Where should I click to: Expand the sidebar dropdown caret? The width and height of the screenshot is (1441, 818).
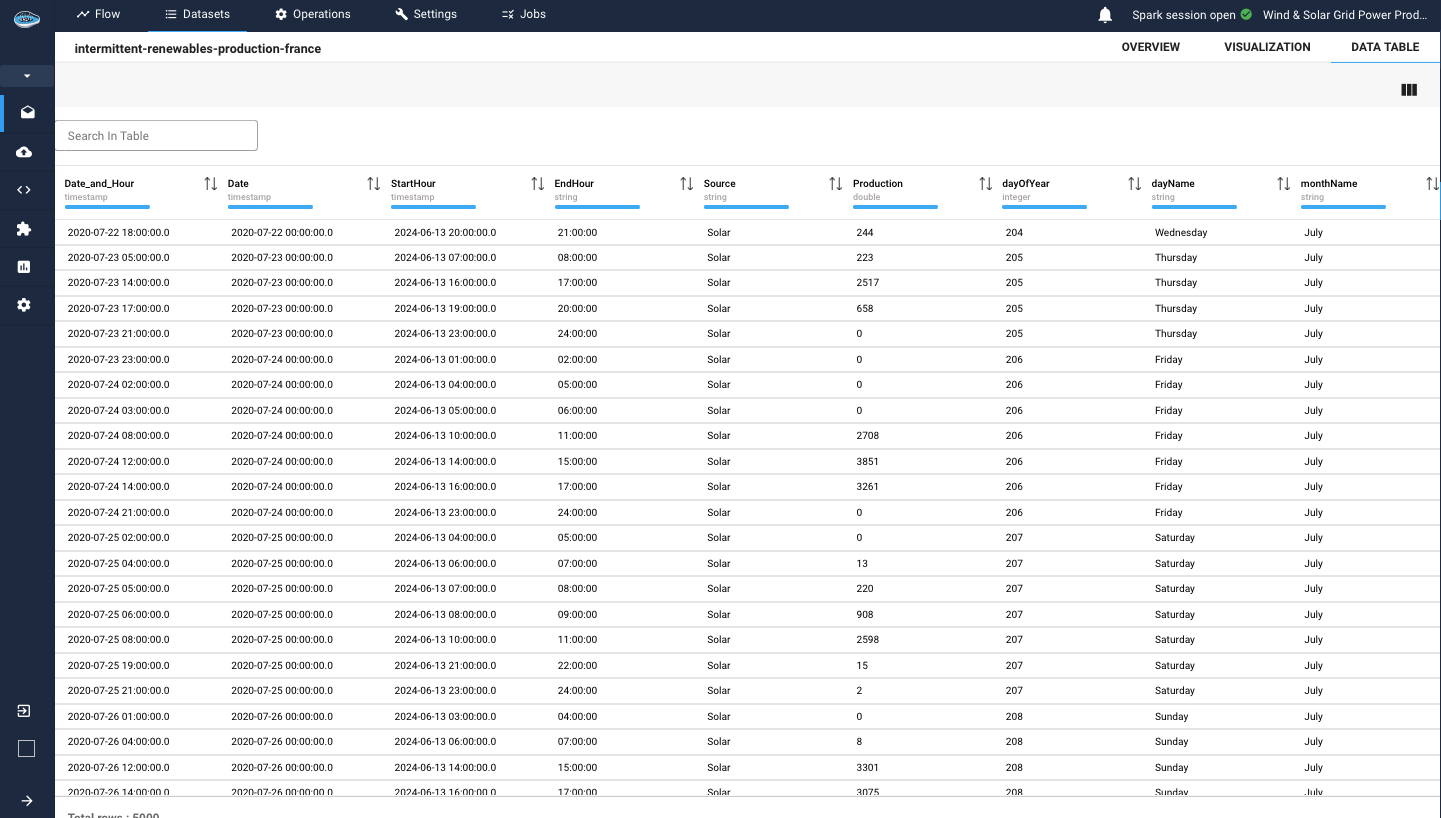click(x=27, y=76)
